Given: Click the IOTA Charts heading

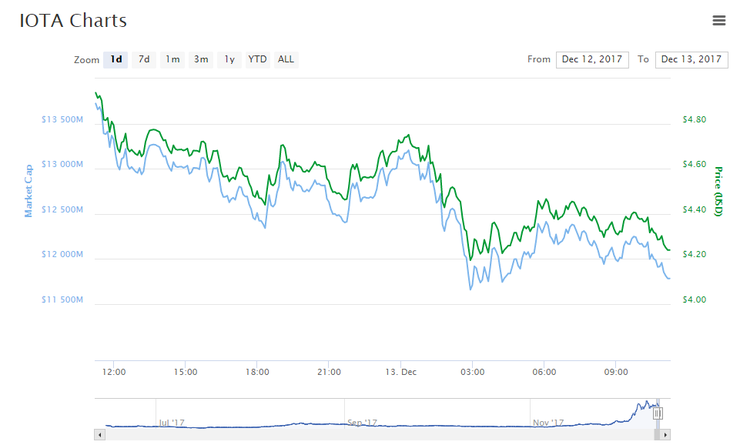Looking at the screenshot, I should (73, 20).
